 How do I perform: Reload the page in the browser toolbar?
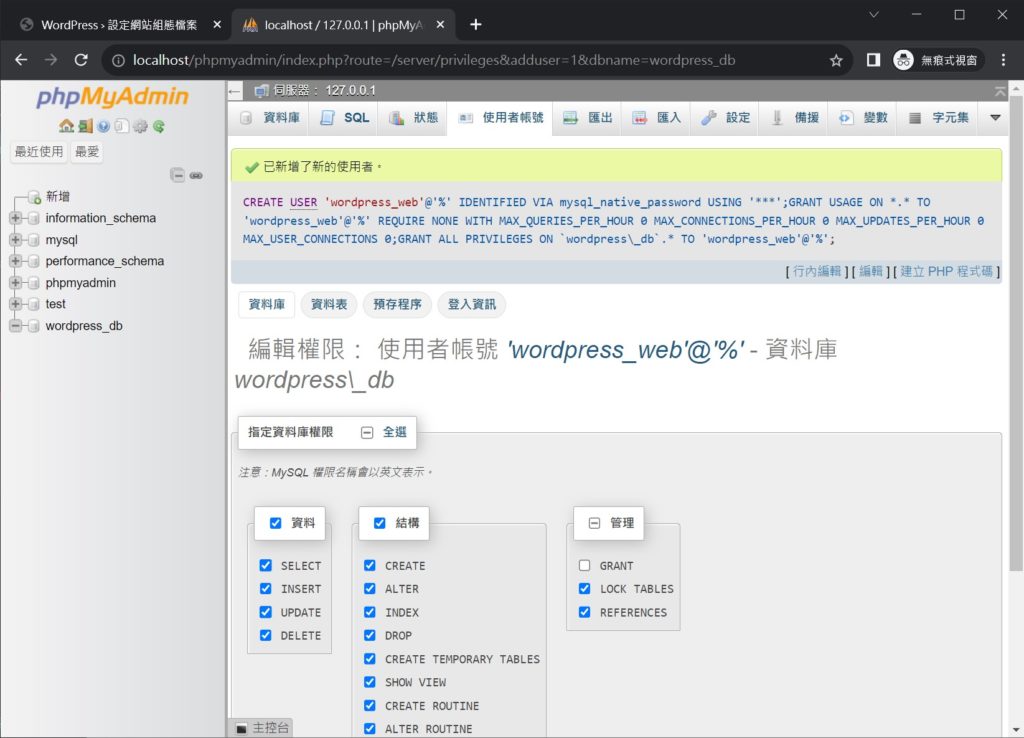[81, 60]
